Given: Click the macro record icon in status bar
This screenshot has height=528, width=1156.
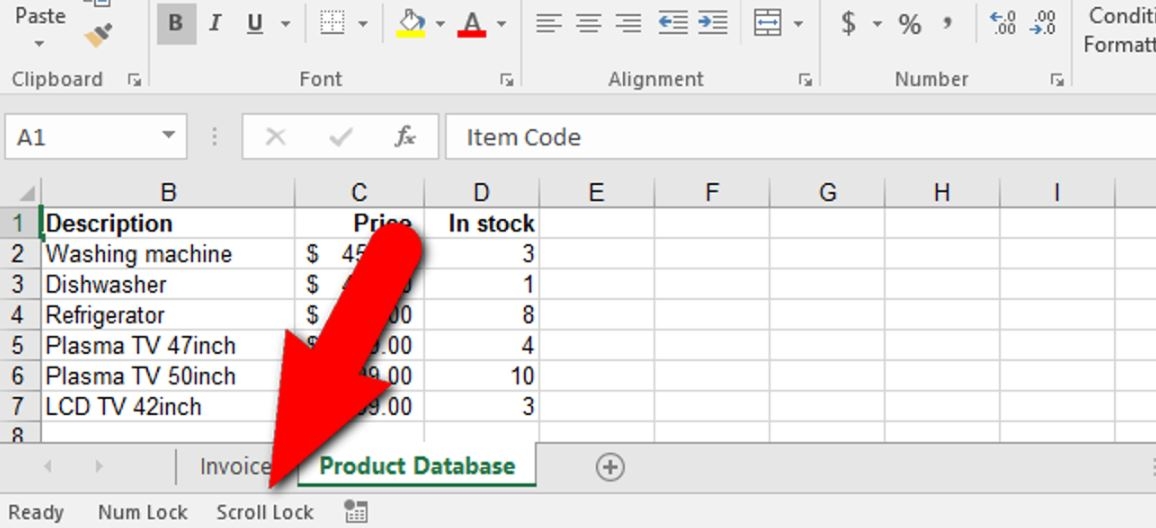Looking at the screenshot, I should tap(355, 512).
